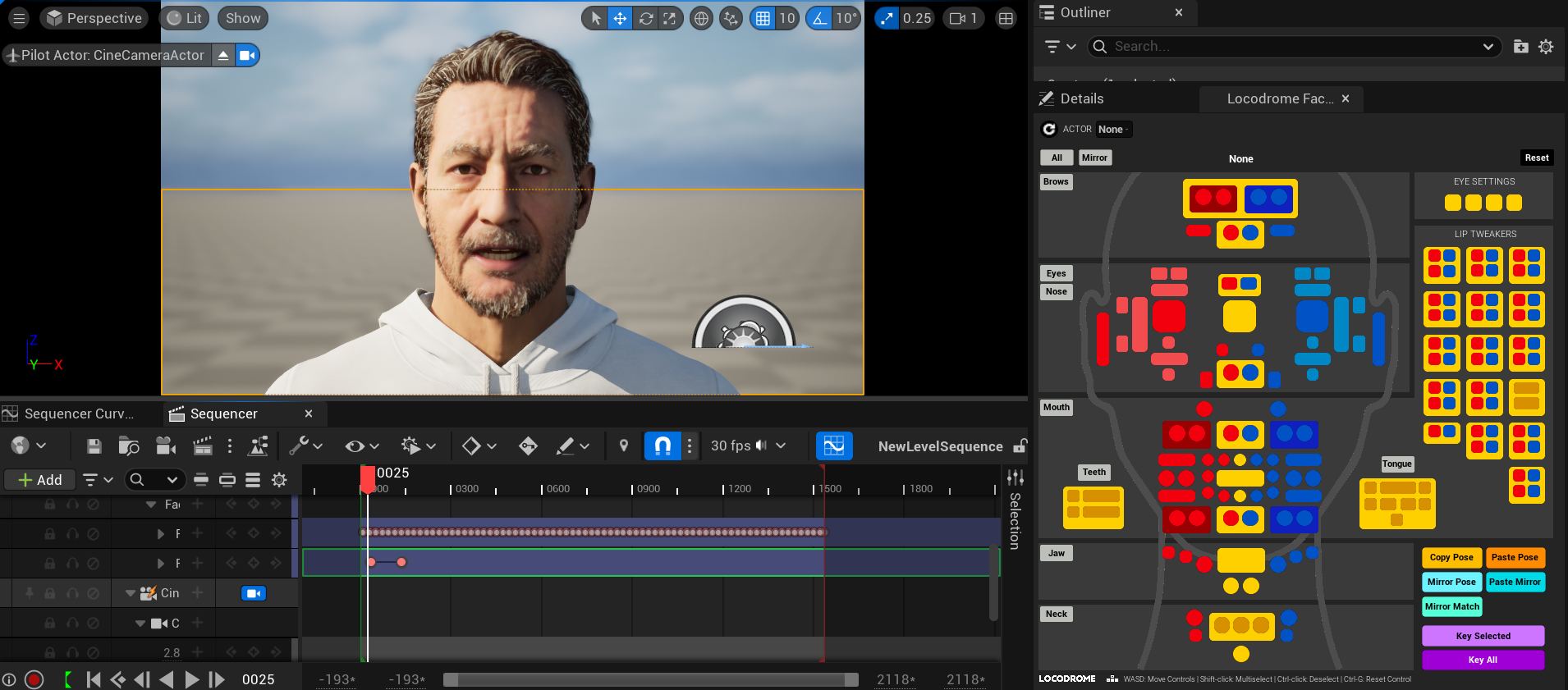This screenshot has height=690, width=1568.
Task: Click the Sequencer horizontal range scrollbar
Action: 650,679
